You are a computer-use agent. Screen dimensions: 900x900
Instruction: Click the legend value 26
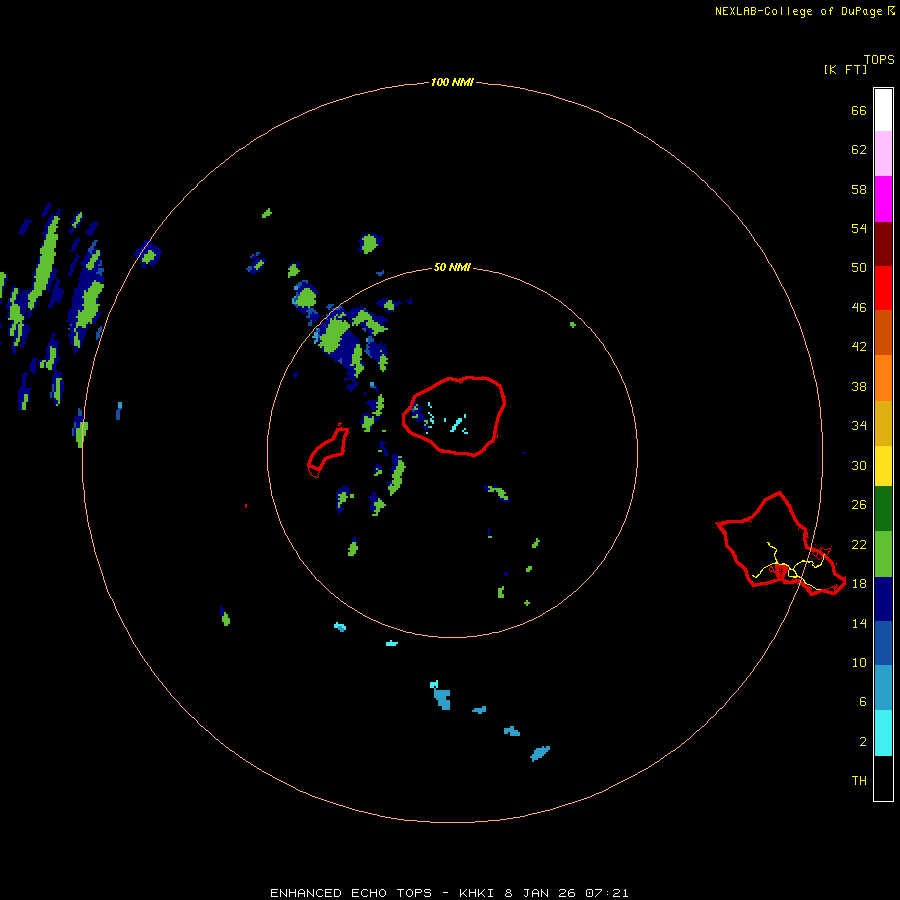pyautogui.click(x=859, y=505)
